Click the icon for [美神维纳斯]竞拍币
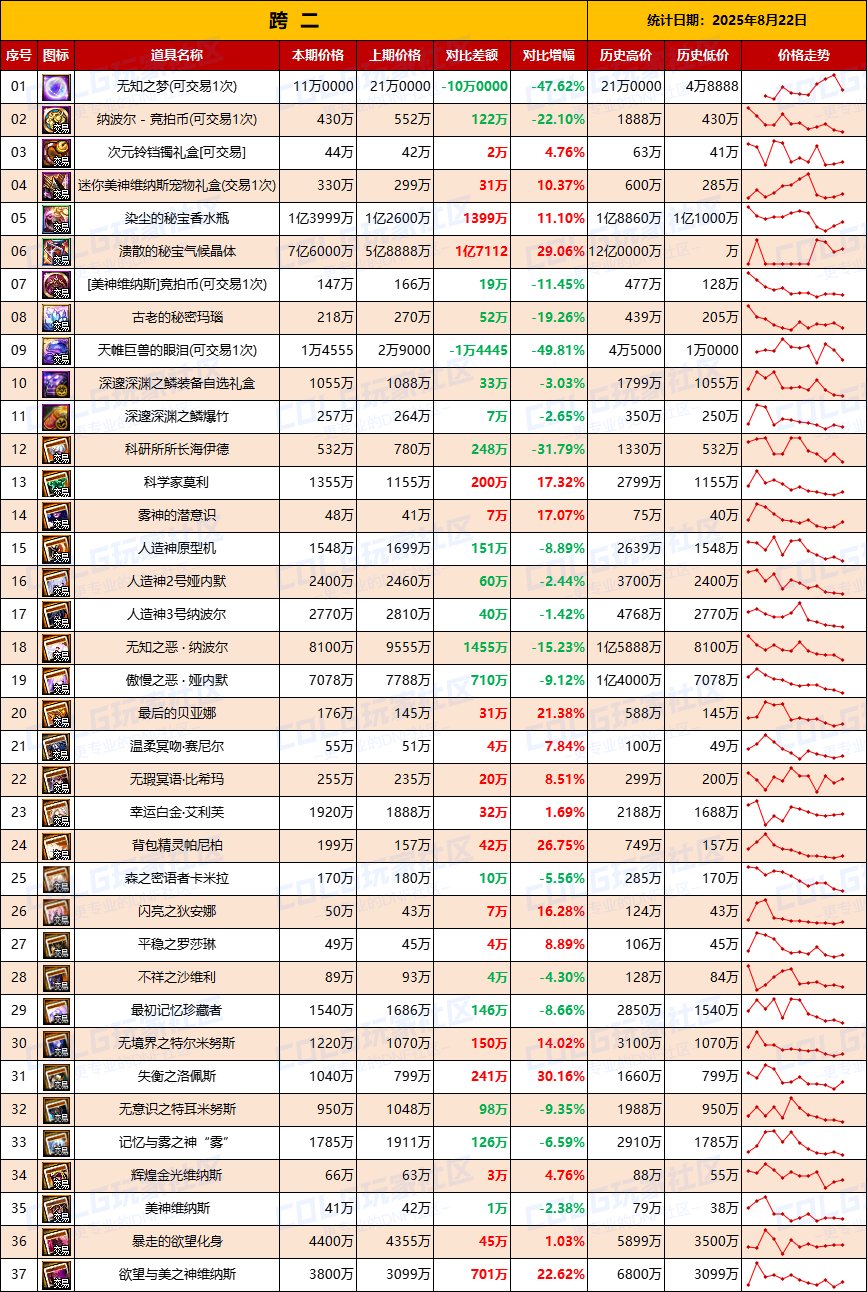The width and height of the screenshot is (867, 1292). tap(56, 285)
